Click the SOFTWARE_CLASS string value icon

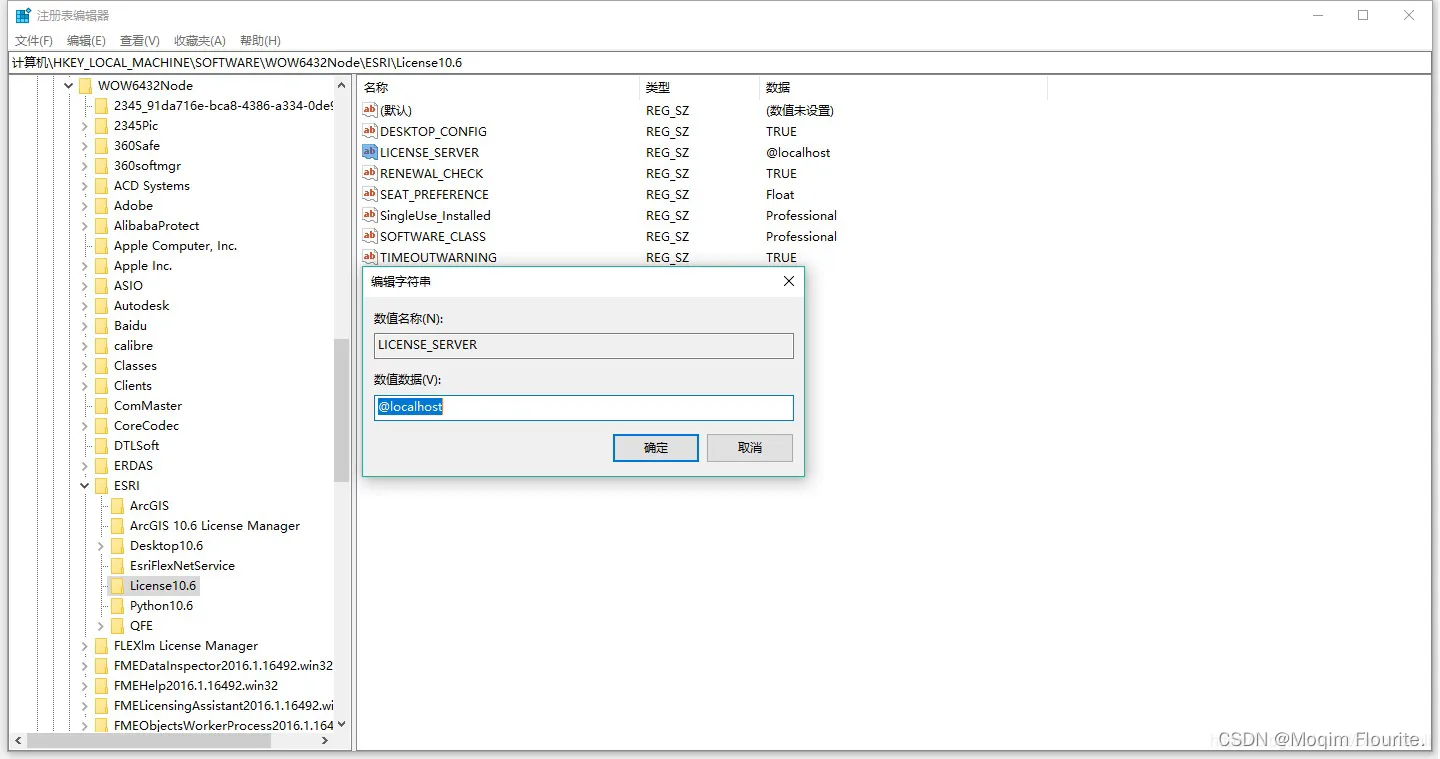[x=370, y=236]
